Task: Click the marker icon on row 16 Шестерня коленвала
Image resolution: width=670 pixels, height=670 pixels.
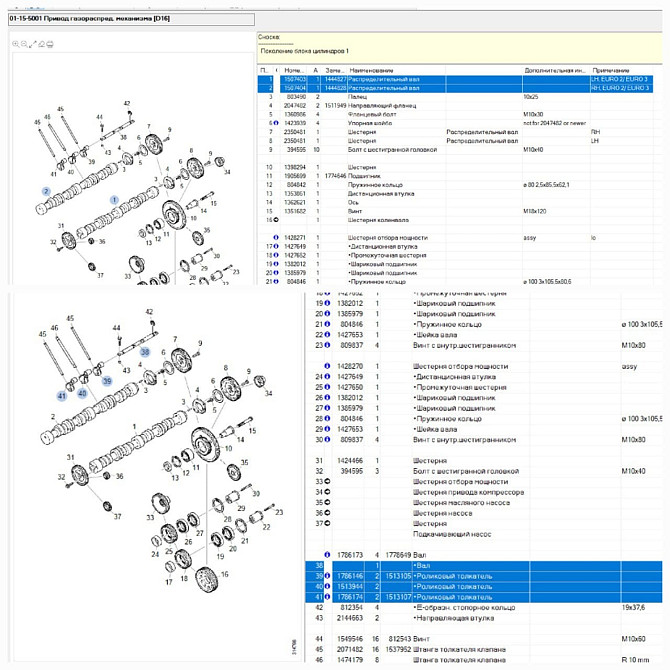Action: [x=276, y=220]
